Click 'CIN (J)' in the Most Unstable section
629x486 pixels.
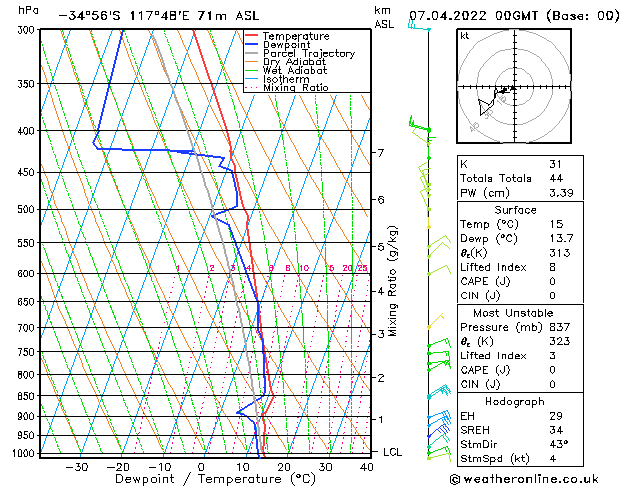point(480,385)
